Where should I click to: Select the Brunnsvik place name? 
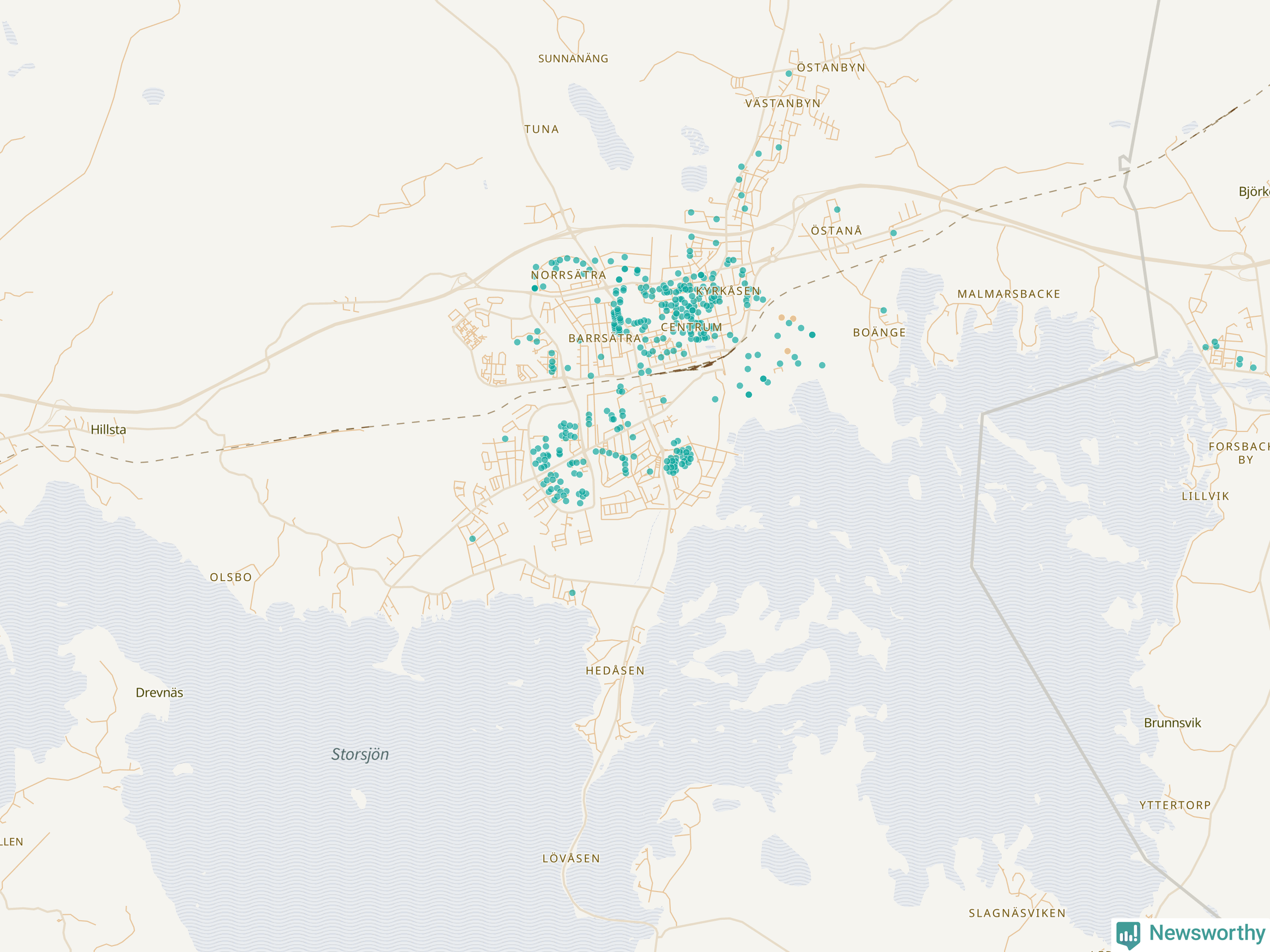(1172, 723)
